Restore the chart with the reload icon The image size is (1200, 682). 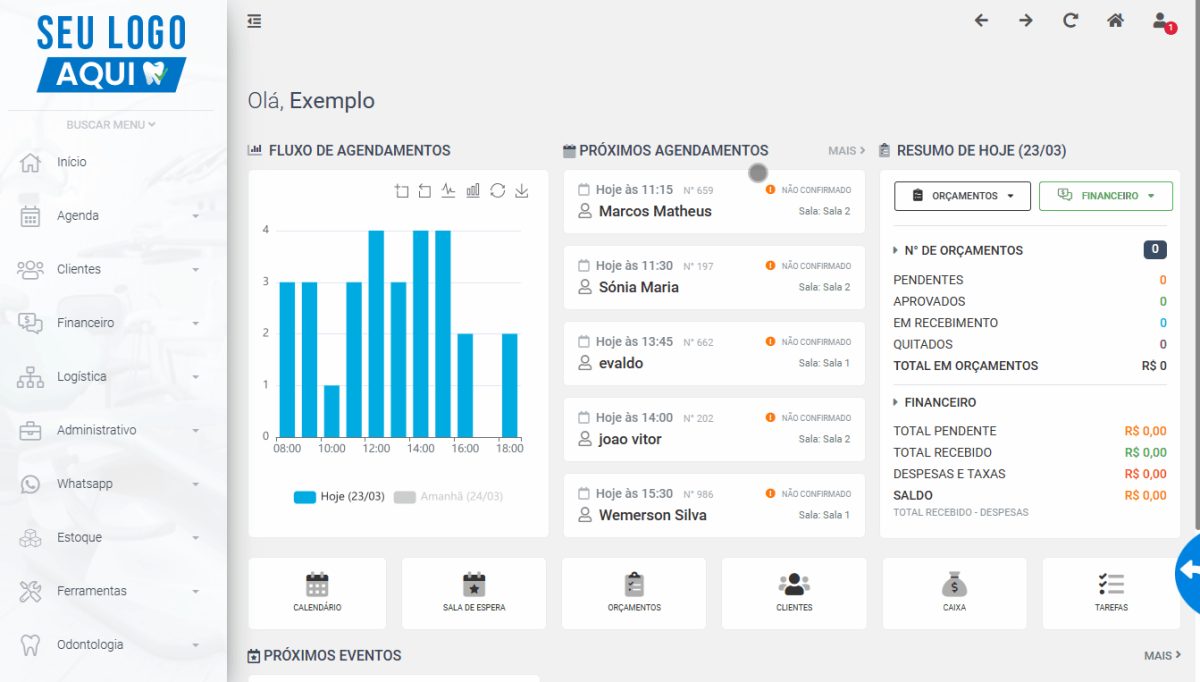coord(497,191)
